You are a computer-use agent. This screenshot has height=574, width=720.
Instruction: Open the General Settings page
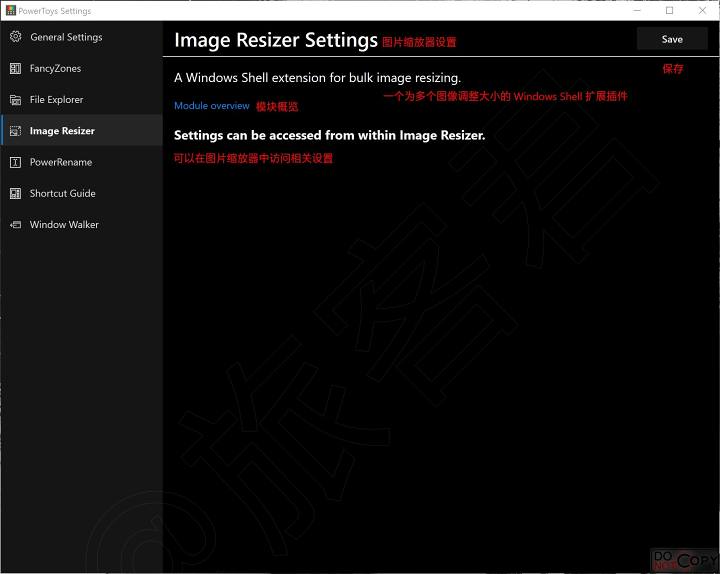66,37
